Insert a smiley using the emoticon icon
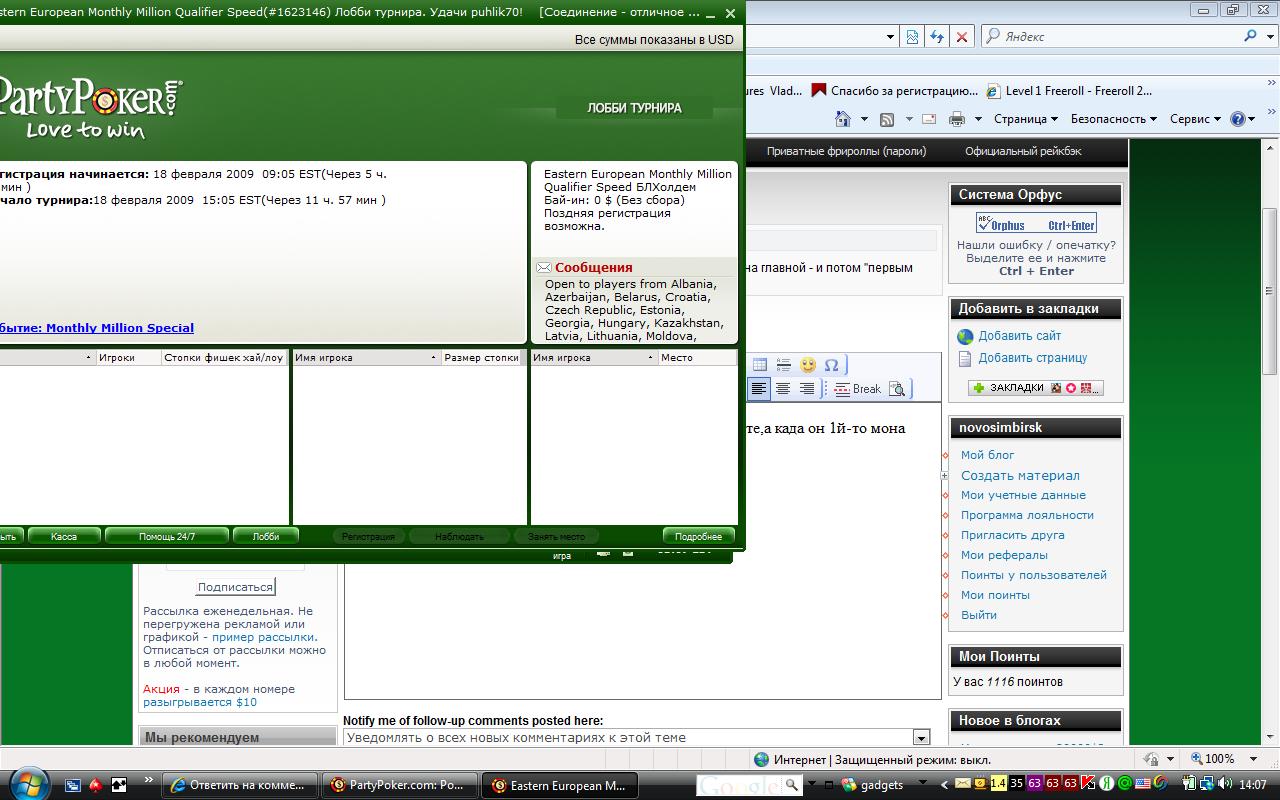Screen dimensions: 1280x800 coord(808,365)
